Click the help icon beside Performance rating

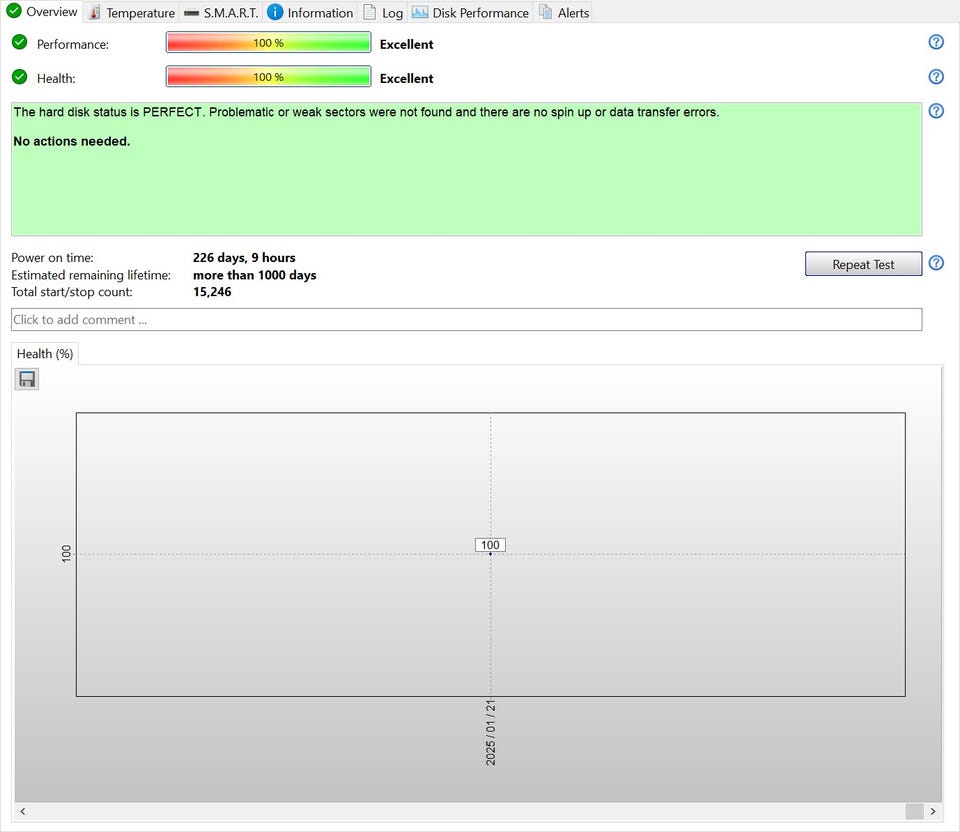(x=936, y=42)
